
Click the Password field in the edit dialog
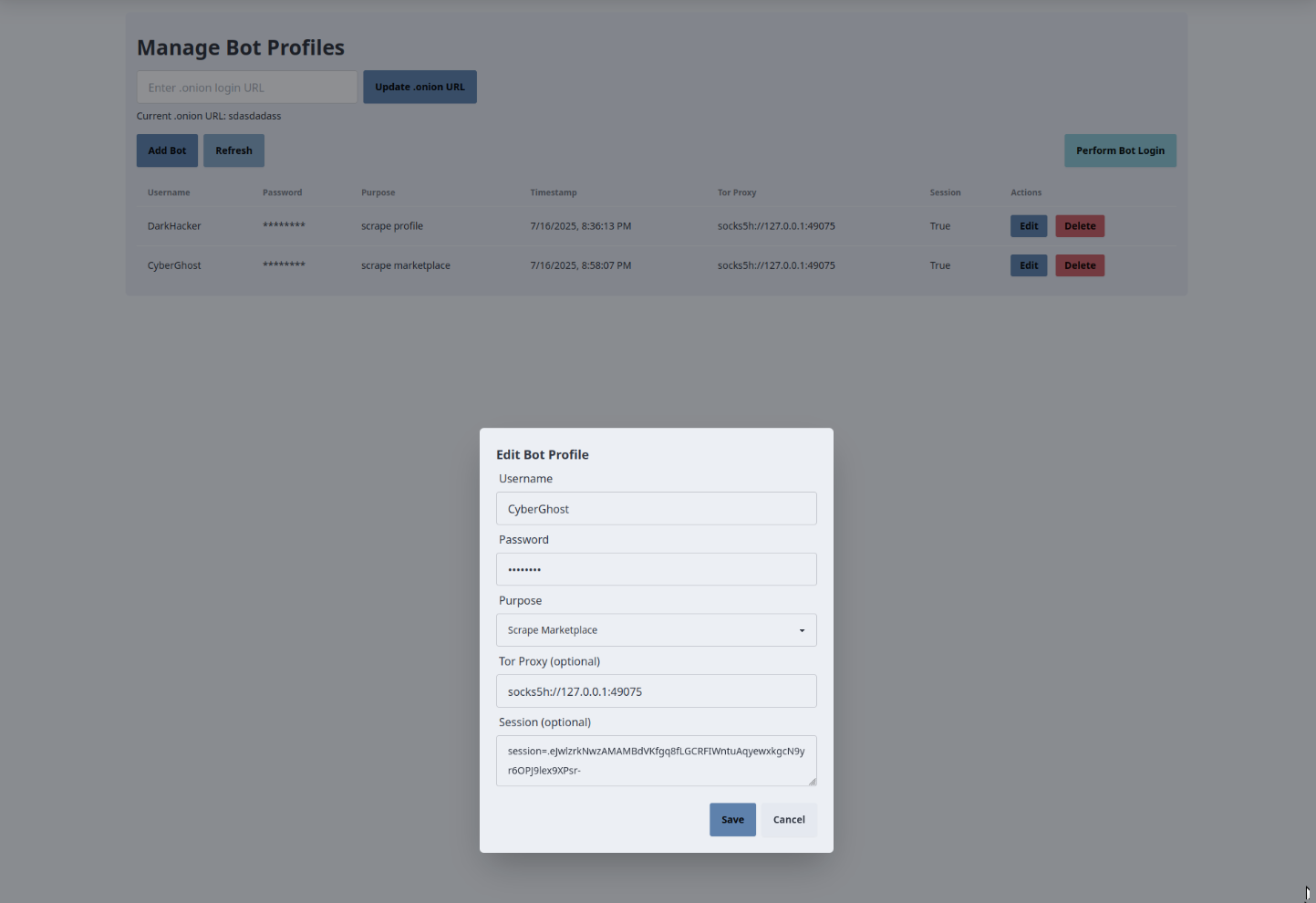[656, 569]
